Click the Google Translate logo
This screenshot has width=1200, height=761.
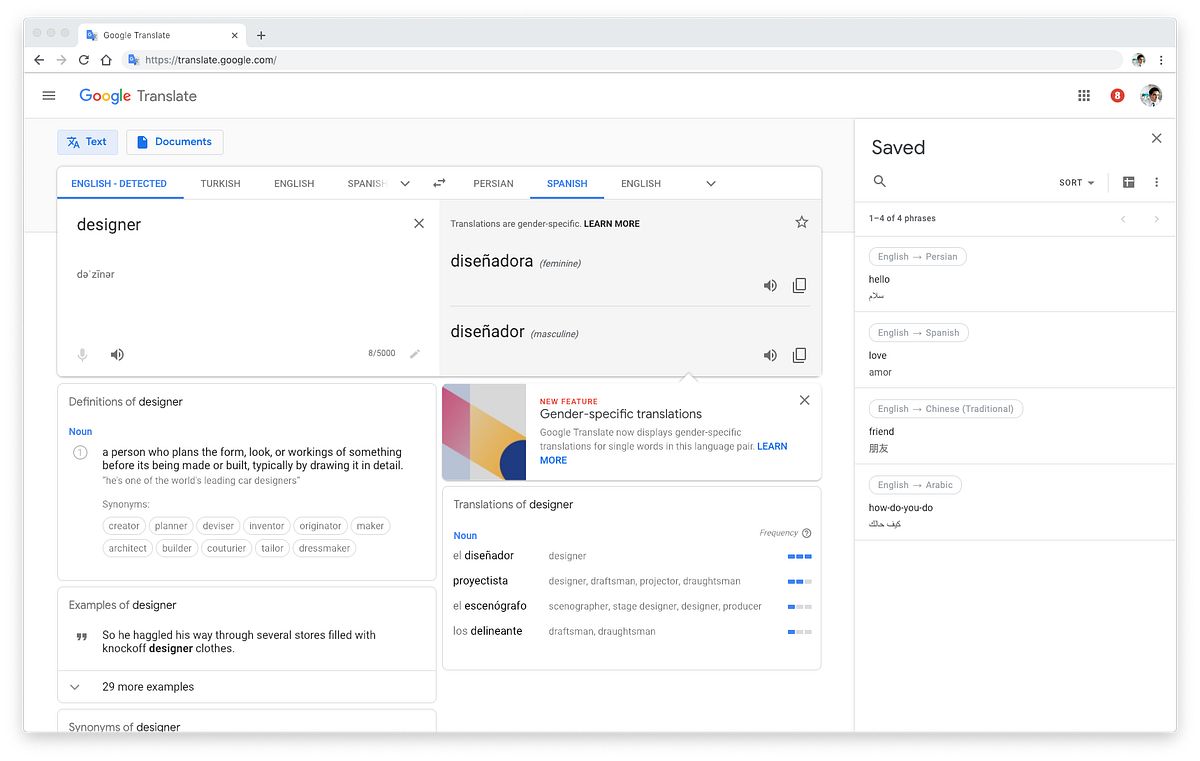click(138, 96)
